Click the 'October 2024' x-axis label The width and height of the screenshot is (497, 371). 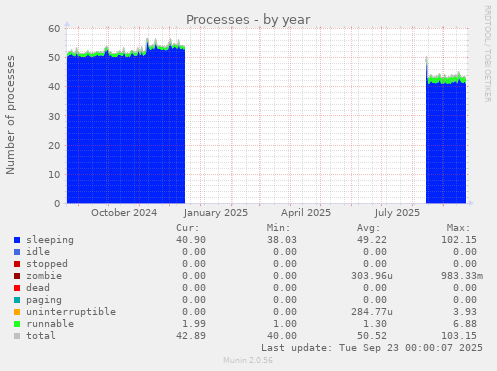[124, 213]
